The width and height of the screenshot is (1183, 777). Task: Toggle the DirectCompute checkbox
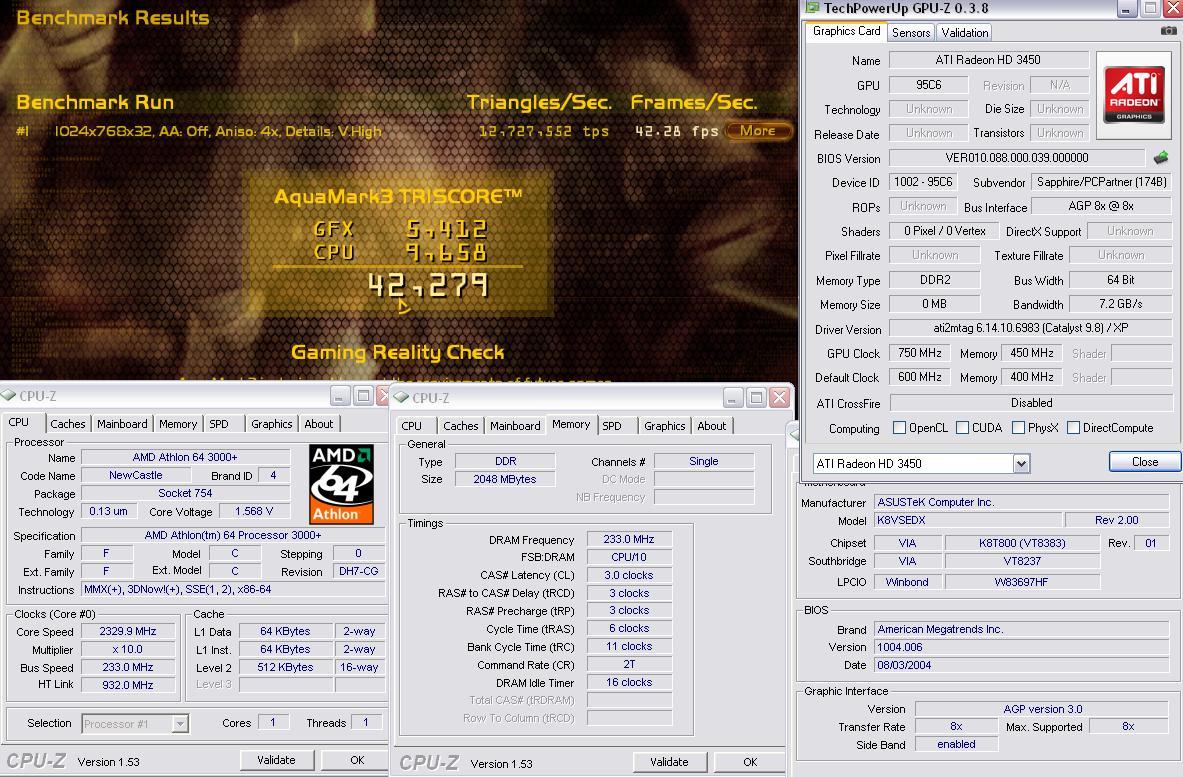(x=1073, y=428)
